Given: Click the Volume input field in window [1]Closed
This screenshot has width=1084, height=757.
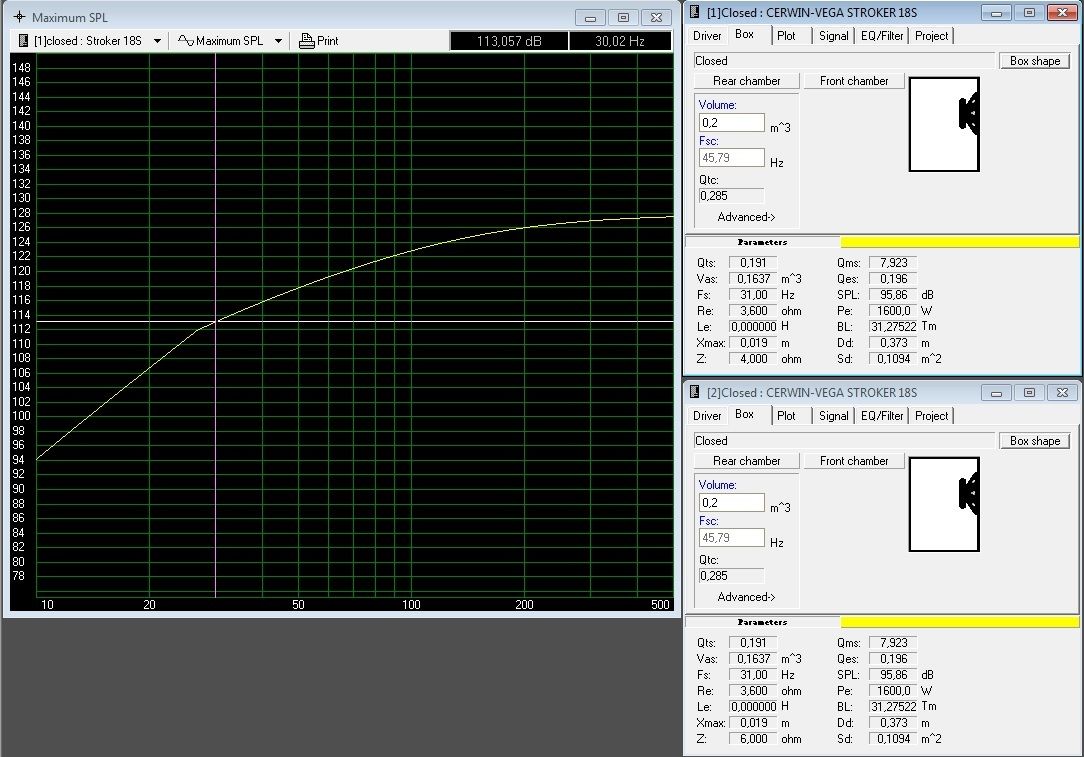Looking at the screenshot, I should point(731,123).
